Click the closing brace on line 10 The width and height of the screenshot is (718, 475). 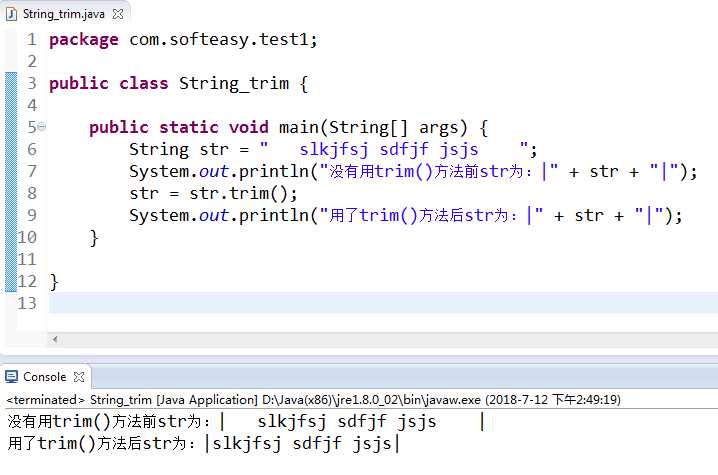point(94,238)
